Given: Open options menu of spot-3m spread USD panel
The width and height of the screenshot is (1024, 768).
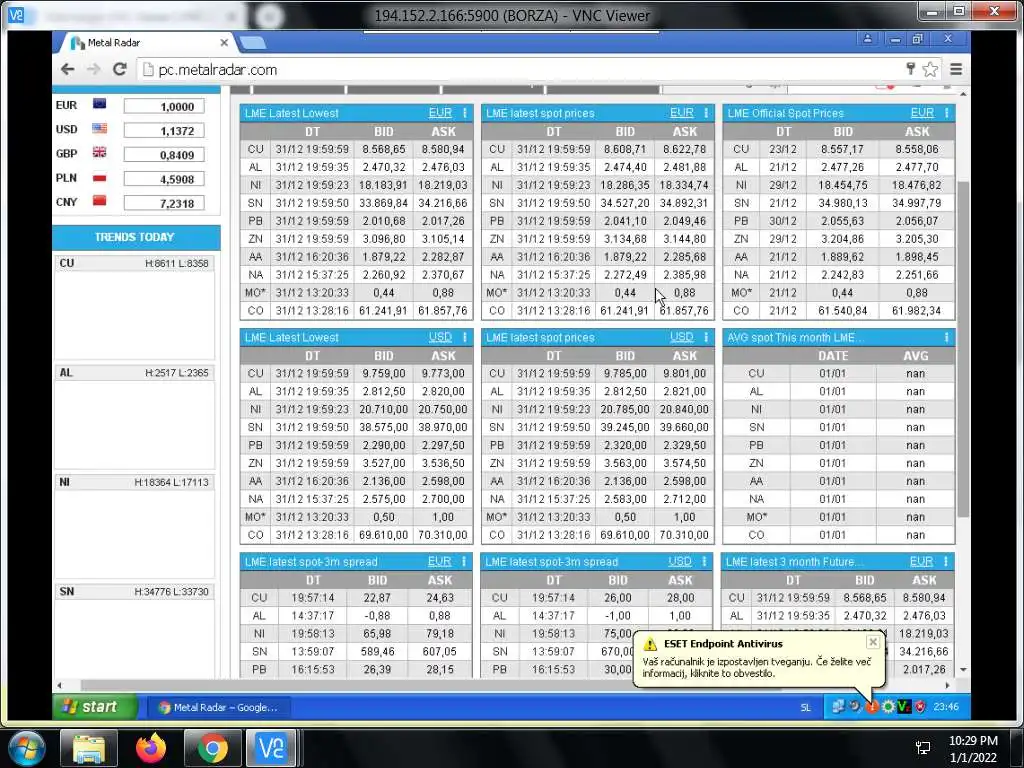Looking at the screenshot, I should pos(705,562).
